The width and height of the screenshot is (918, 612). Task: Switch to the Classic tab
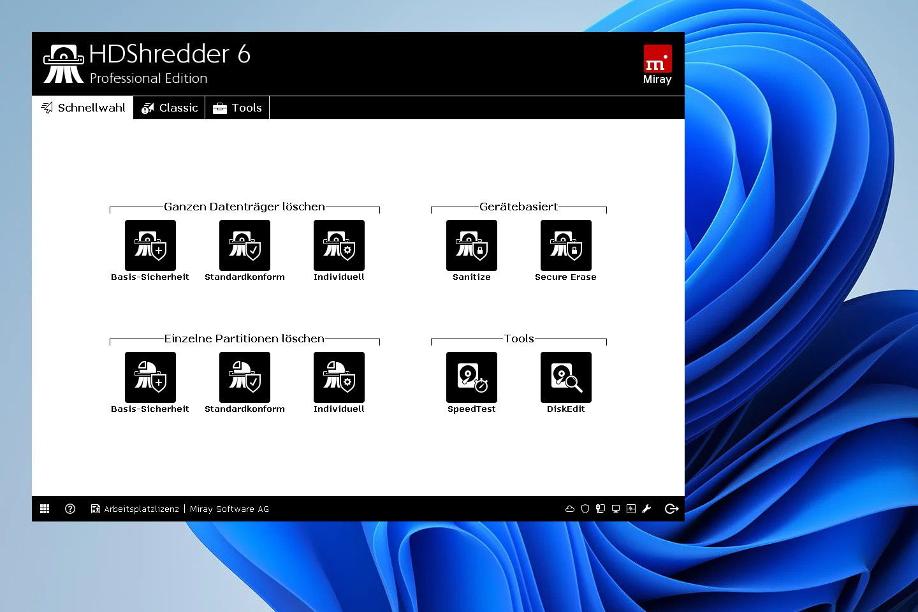pos(169,108)
